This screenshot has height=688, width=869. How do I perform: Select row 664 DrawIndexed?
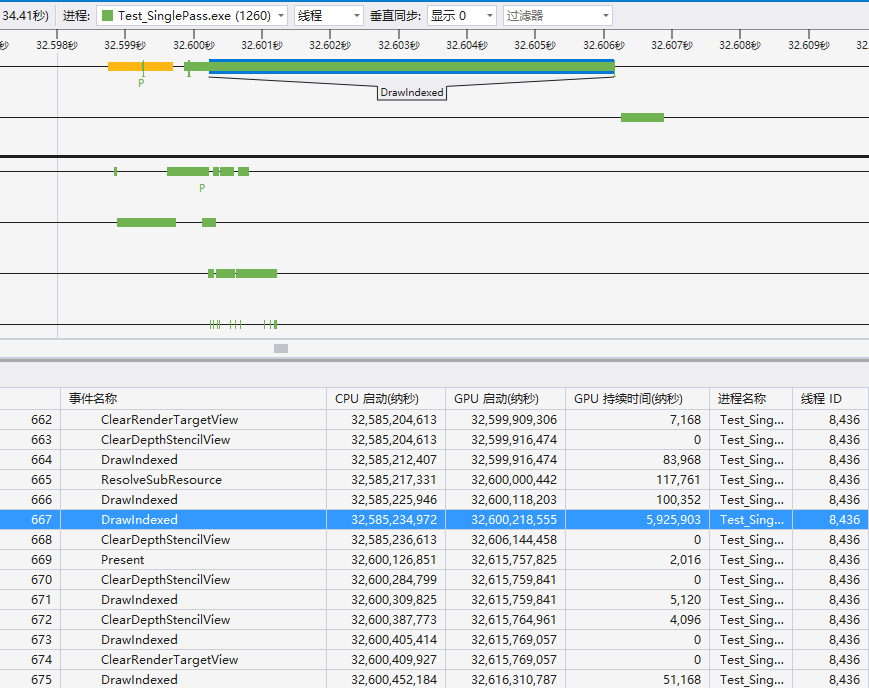(434, 460)
